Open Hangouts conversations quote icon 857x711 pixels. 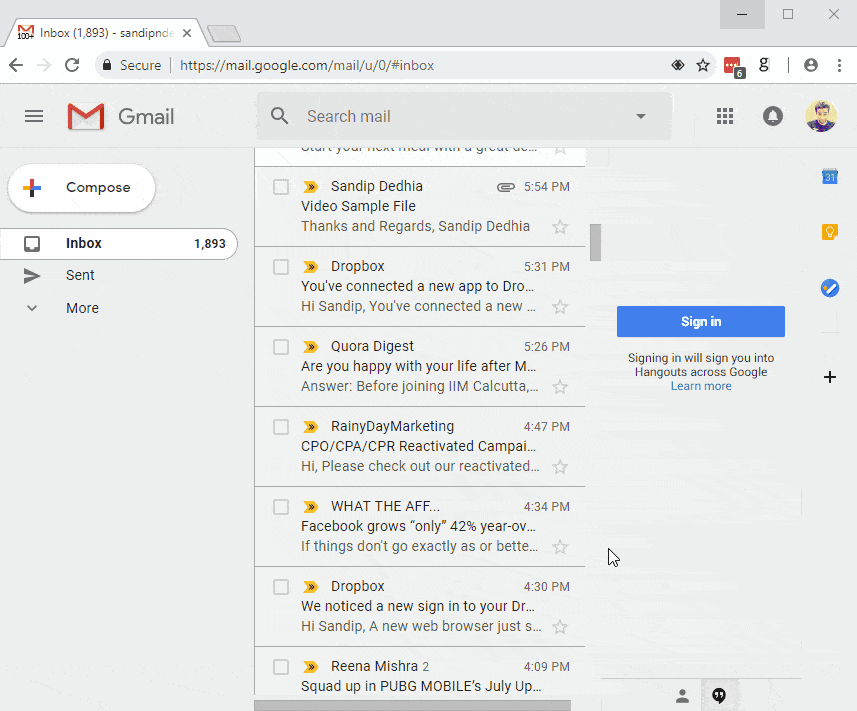click(x=719, y=696)
